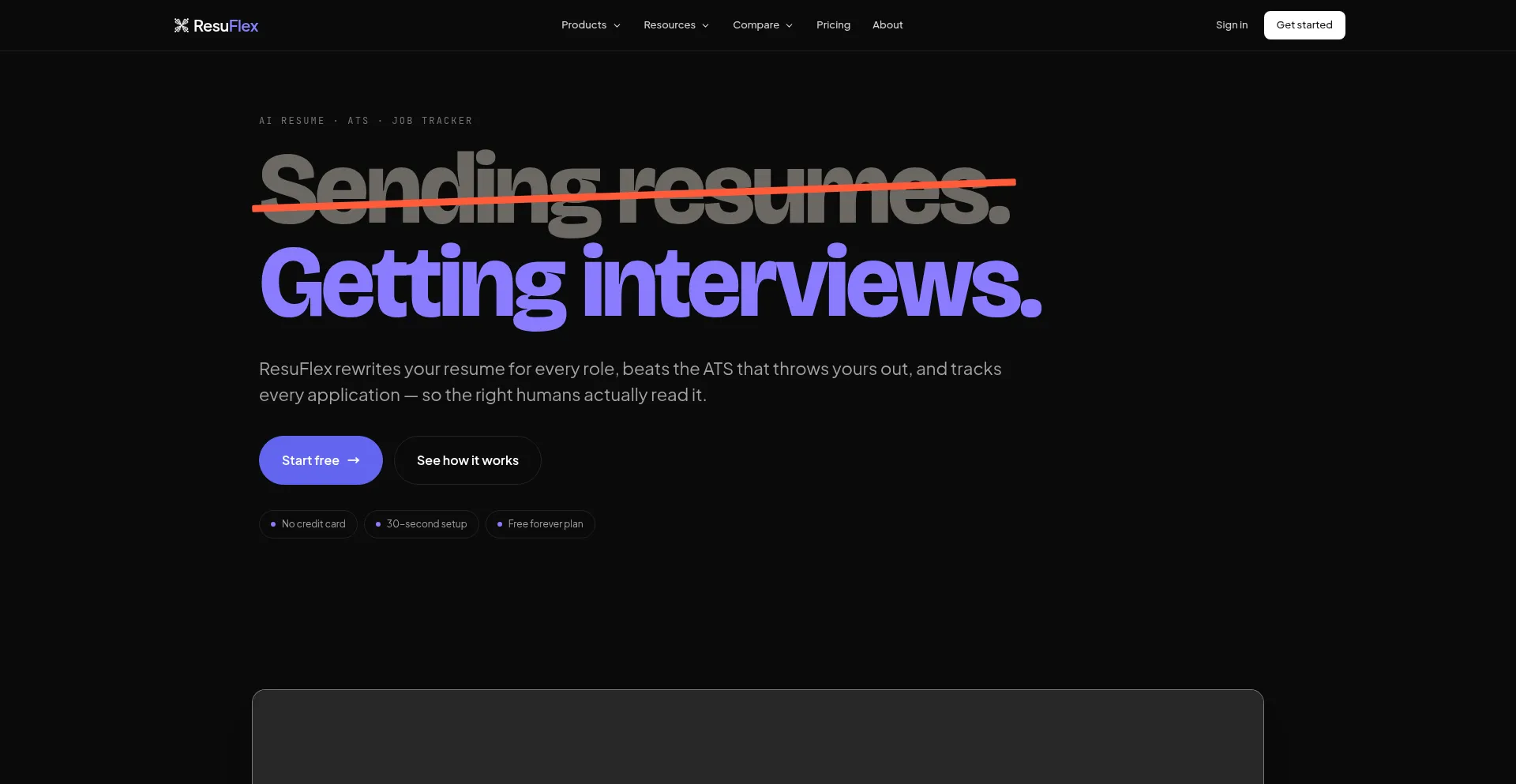Click the Get started button

(1304, 25)
